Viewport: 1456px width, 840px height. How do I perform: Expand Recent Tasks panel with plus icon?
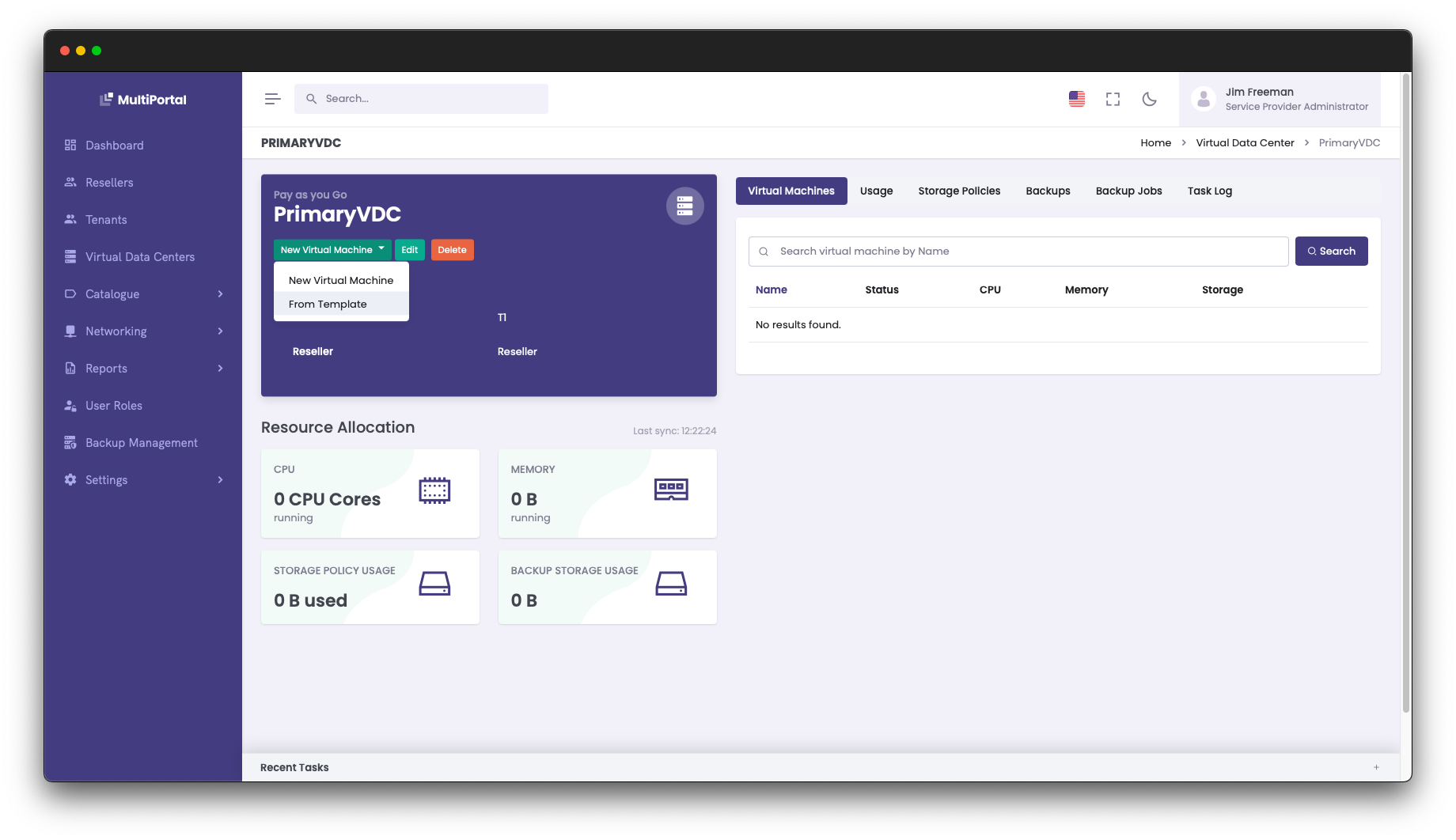[x=1376, y=767]
